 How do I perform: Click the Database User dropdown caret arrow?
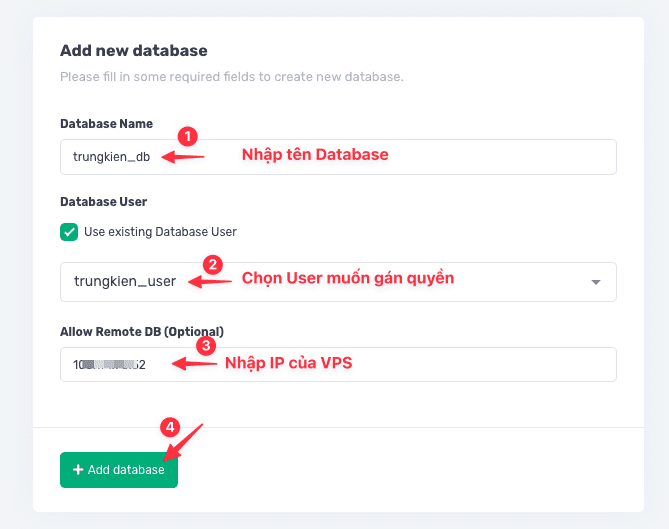click(596, 282)
